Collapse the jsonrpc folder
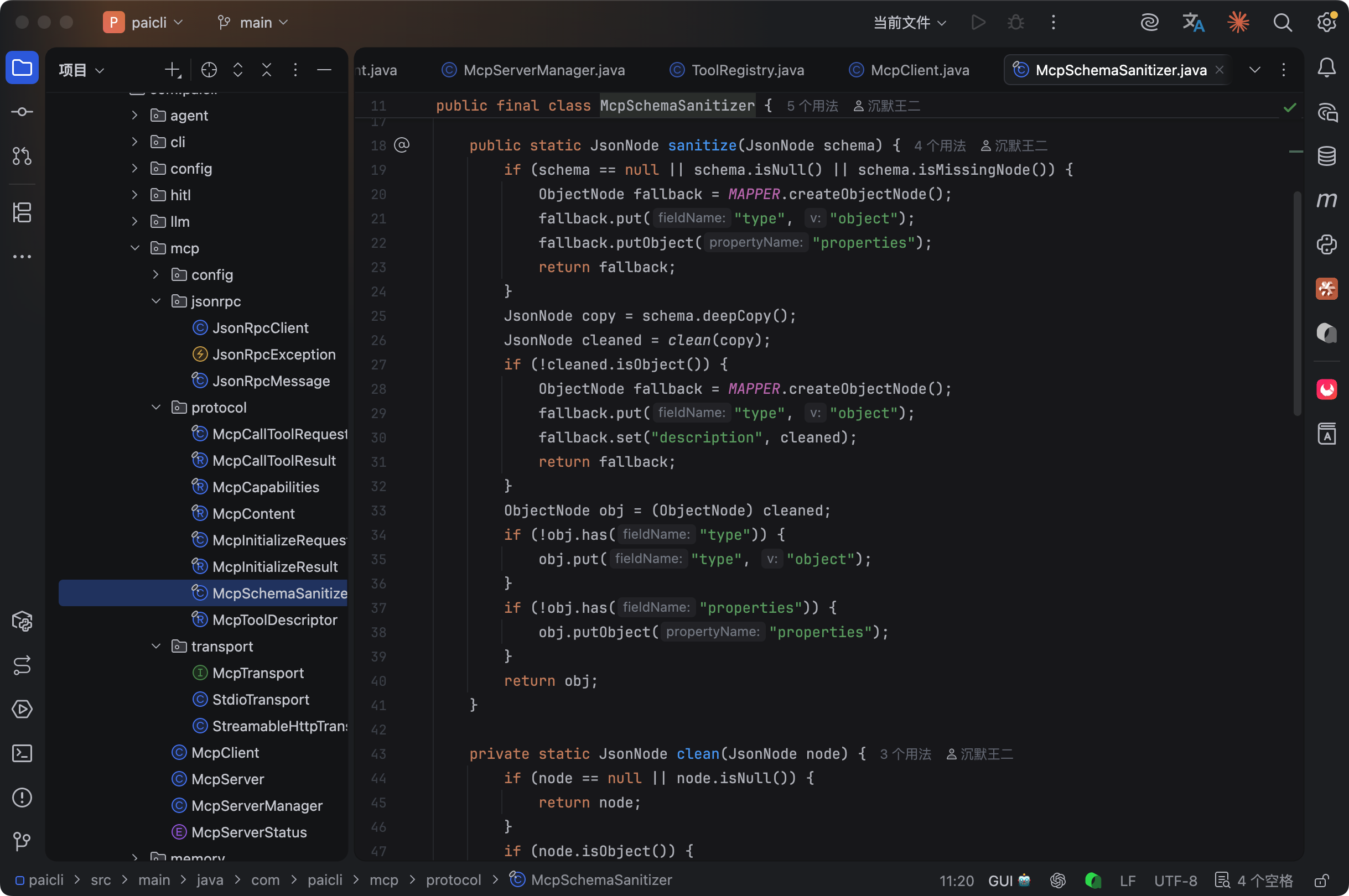This screenshot has width=1349, height=896. [155, 301]
